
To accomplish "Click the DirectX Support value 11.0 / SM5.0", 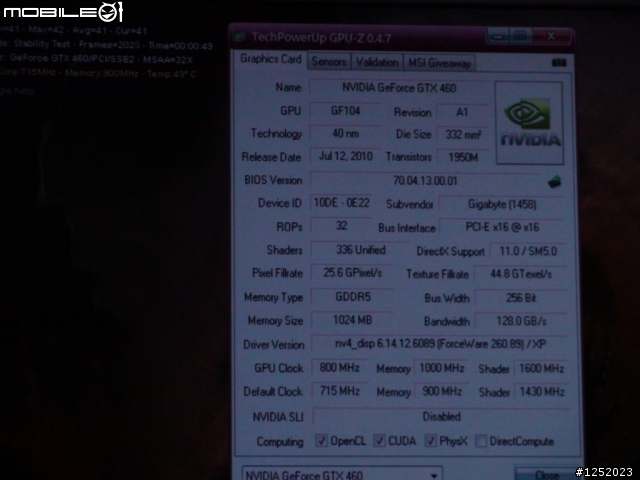I will (528, 251).
